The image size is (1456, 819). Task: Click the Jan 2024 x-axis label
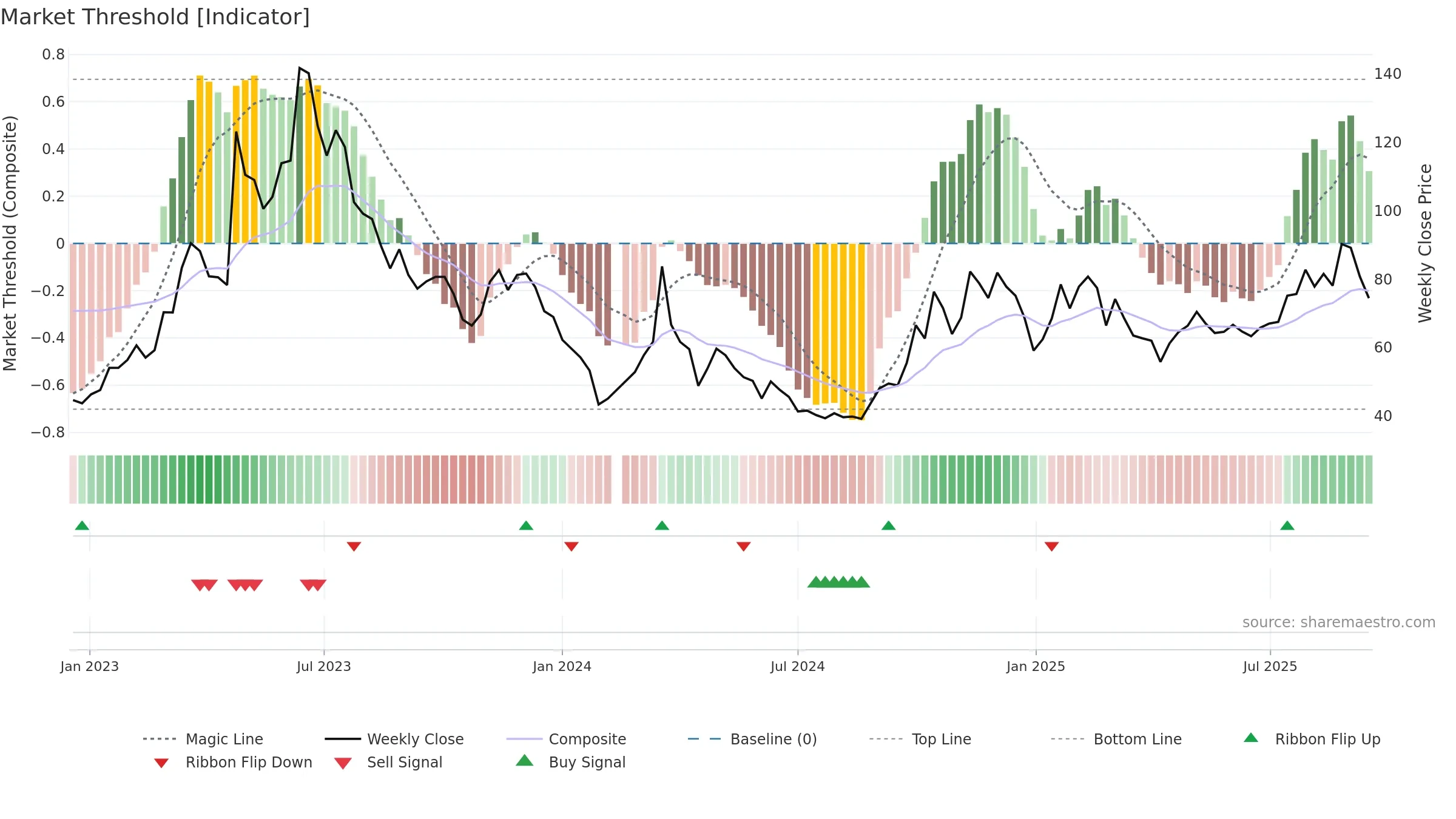click(562, 667)
